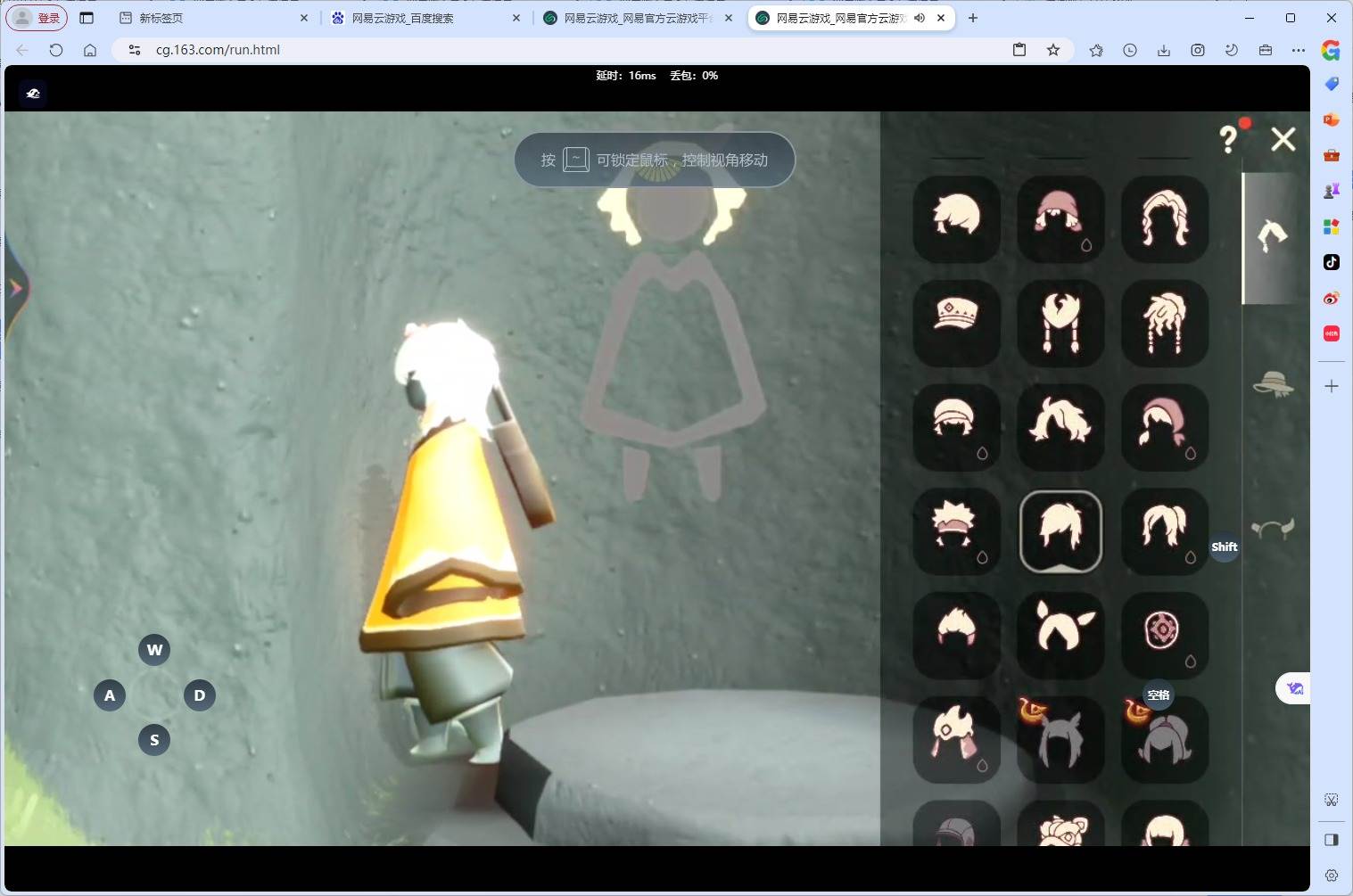Pick the short tufted hairstyle in fifth row
The height and width of the screenshot is (896, 1353).
point(957,635)
